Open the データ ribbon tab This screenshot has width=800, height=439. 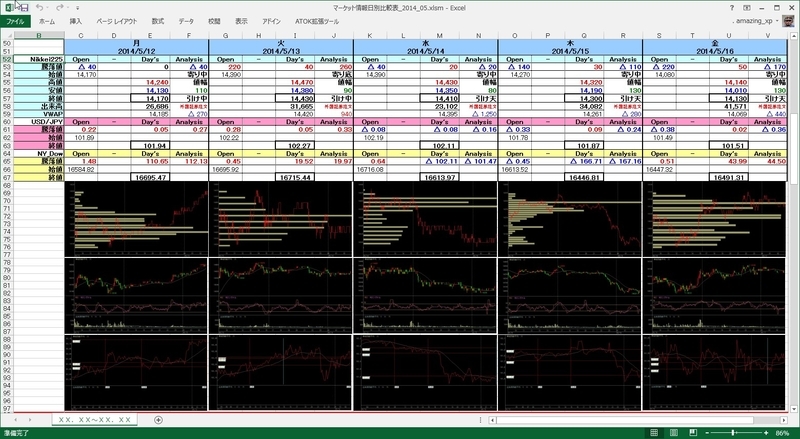pos(186,21)
